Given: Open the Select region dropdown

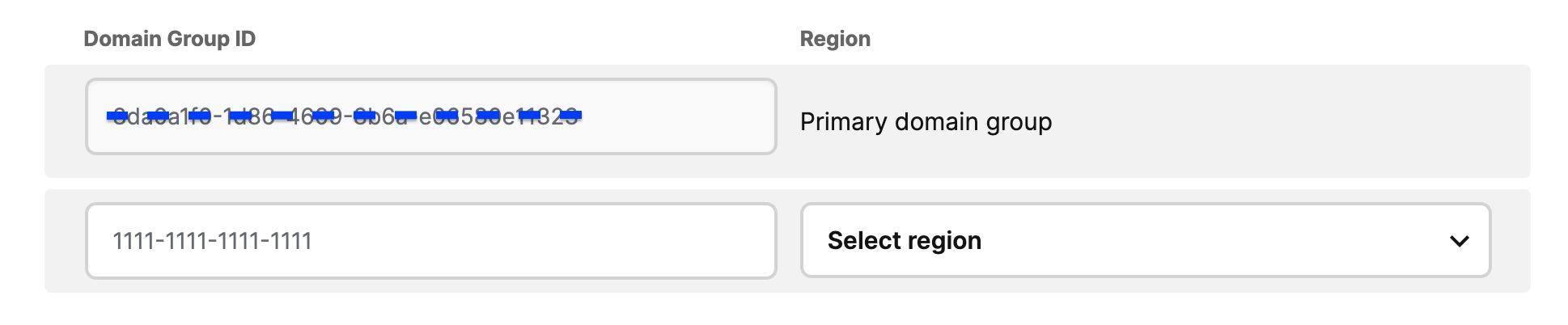Looking at the screenshot, I should click(1144, 241).
